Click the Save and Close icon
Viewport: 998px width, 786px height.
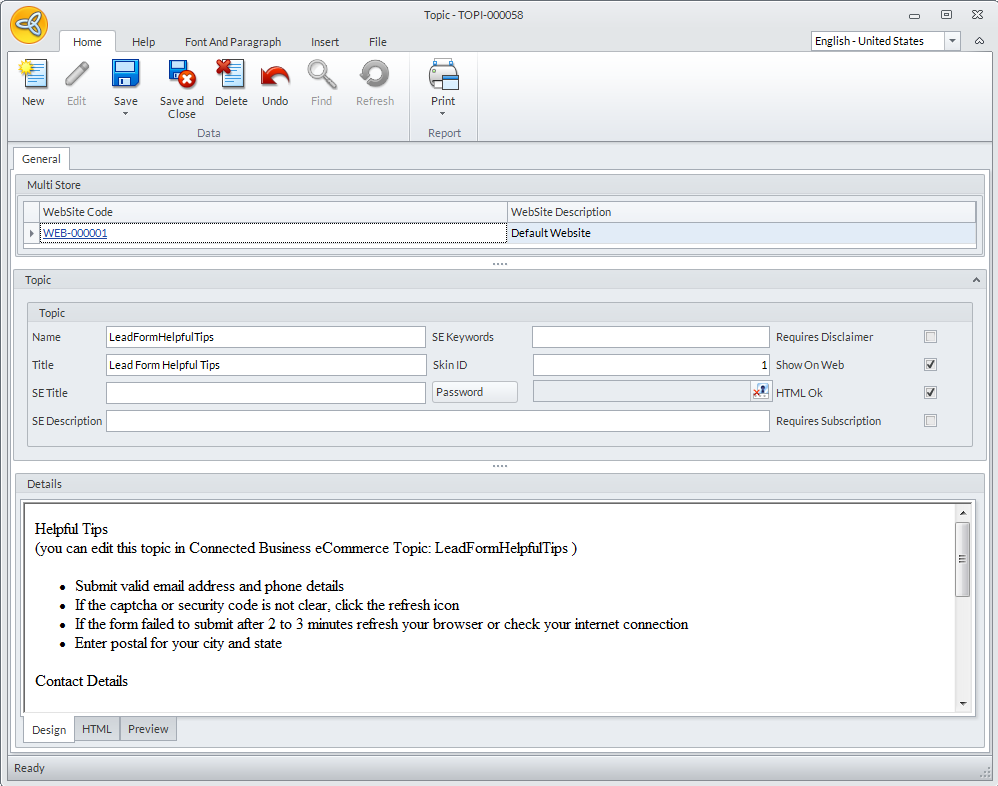click(x=181, y=75)
